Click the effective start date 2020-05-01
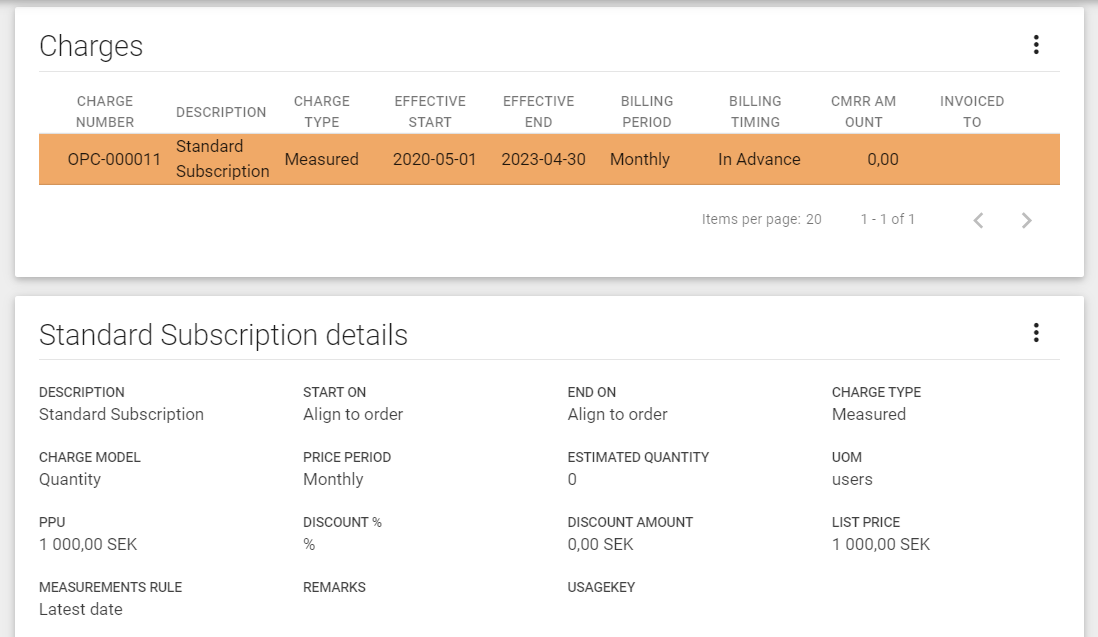This screenshot has width=1098, height=637. (x=434, y=160)
